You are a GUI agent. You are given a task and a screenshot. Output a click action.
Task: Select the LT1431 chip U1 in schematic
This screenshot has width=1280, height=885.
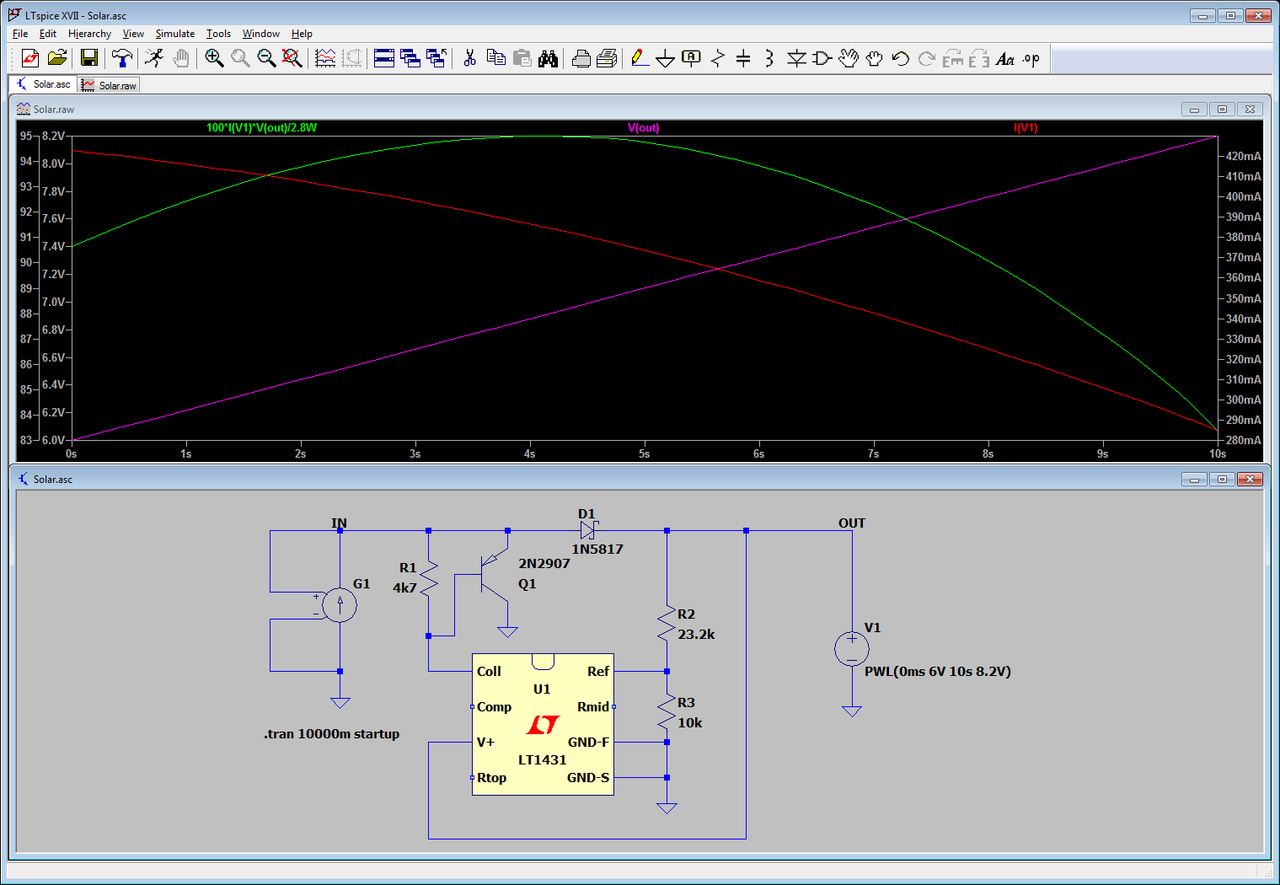click(x=542, y=724)
